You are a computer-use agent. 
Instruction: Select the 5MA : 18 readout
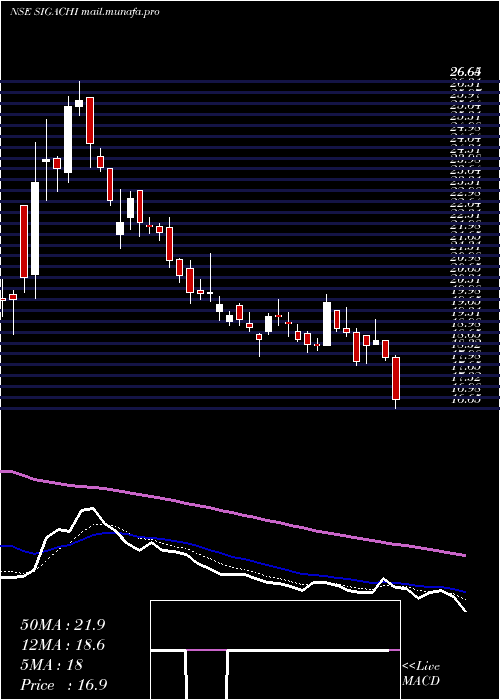pyautogui.click(x=51, y=665)
